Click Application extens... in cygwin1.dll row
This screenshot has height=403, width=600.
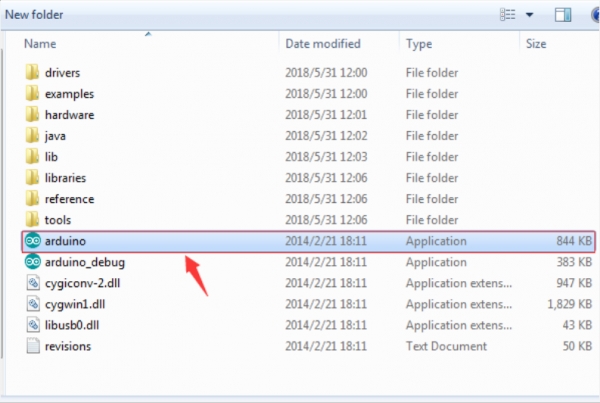[459, 304]
